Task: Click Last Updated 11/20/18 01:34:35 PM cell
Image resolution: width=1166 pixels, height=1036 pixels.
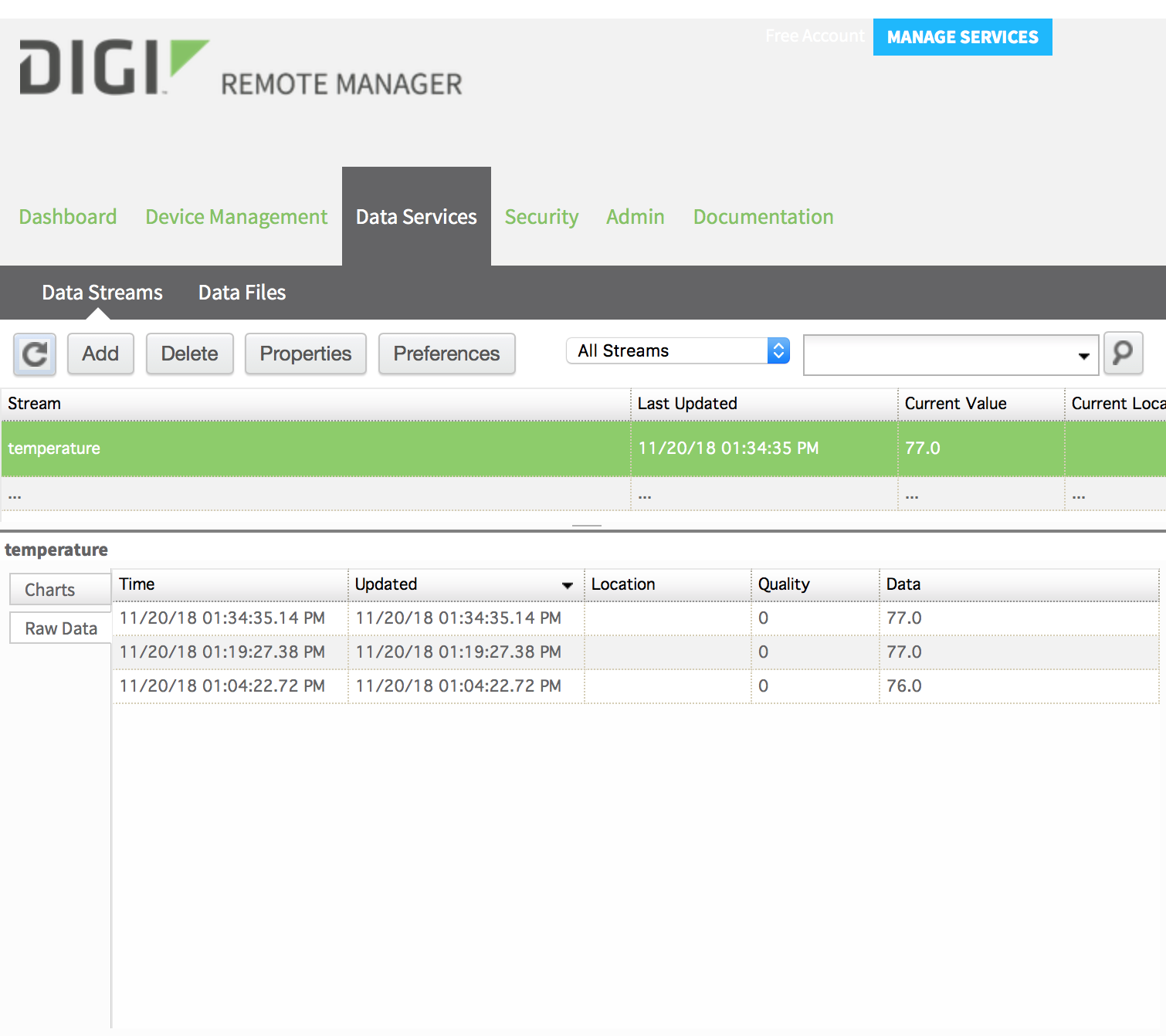Action: pos(764,449)
